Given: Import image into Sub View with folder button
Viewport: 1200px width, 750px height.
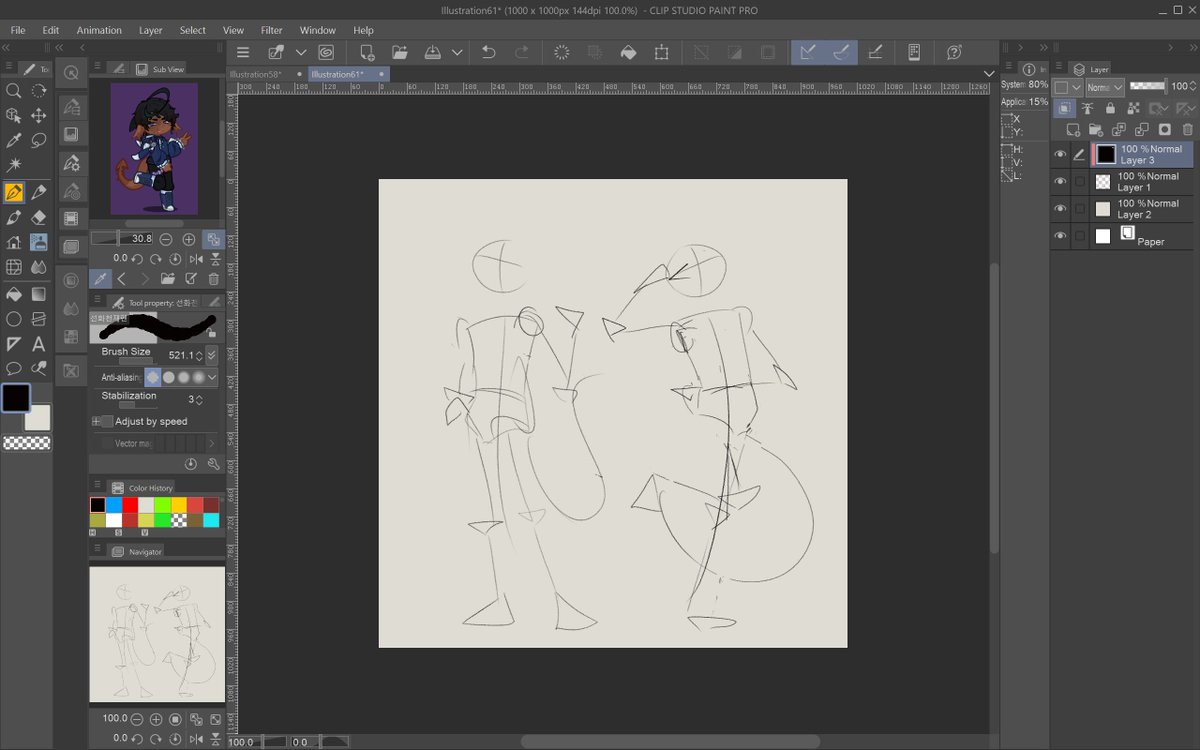Looking at the screenshot, I should (167, 279).
